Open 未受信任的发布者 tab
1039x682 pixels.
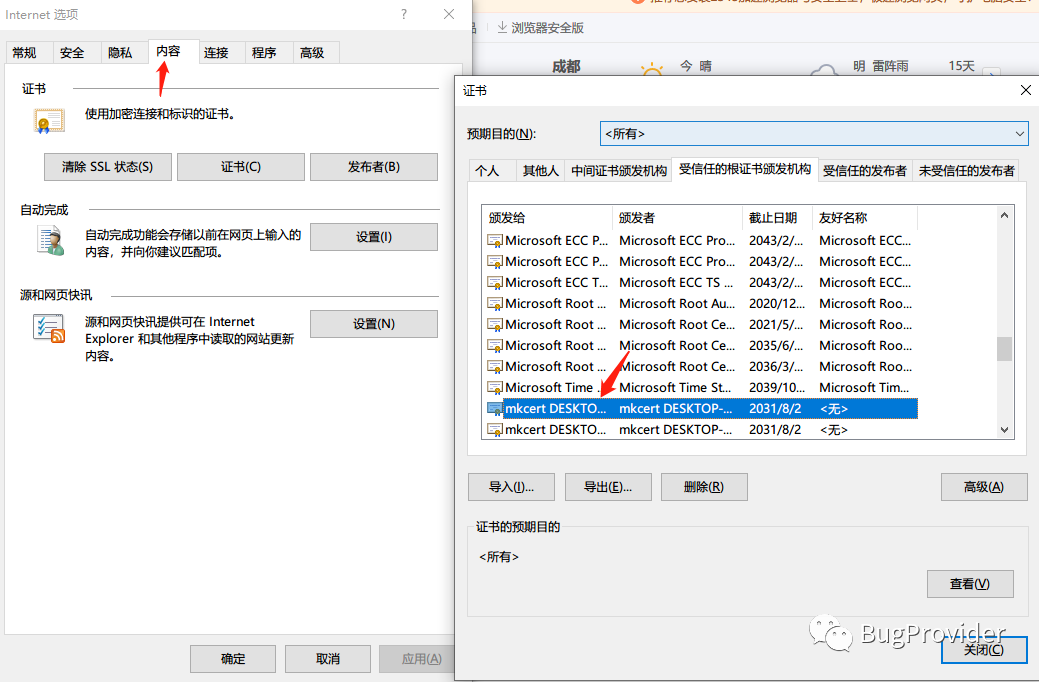point(966,171)
